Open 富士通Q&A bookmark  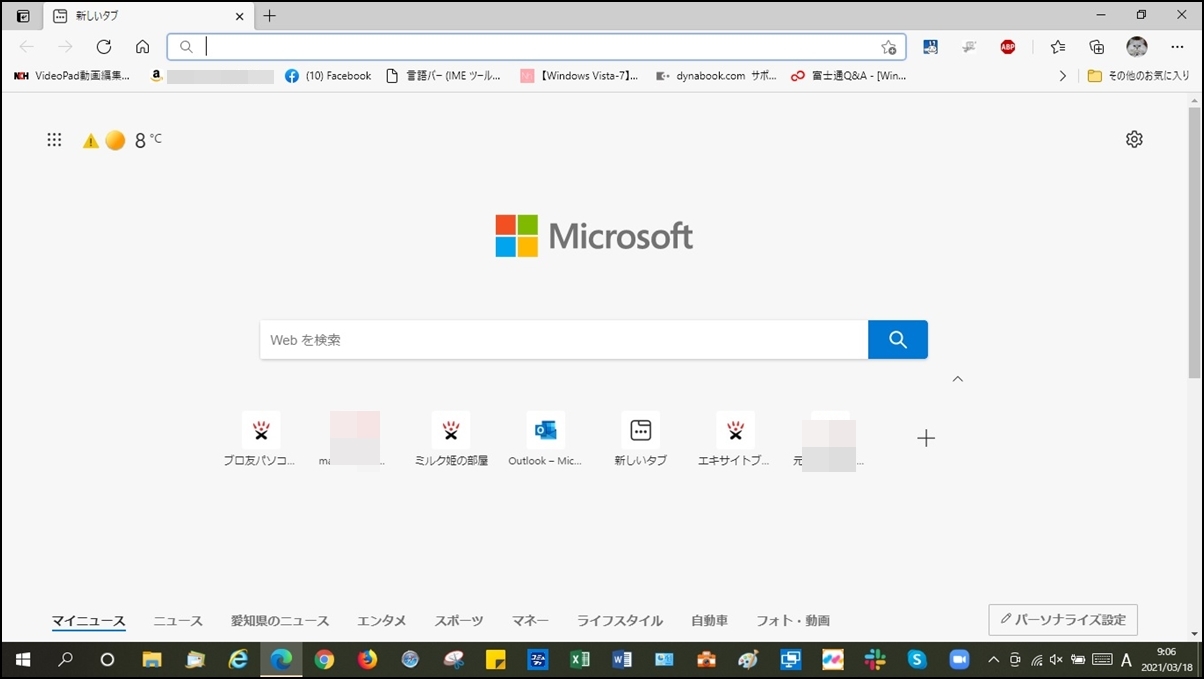tap(848, 76)
